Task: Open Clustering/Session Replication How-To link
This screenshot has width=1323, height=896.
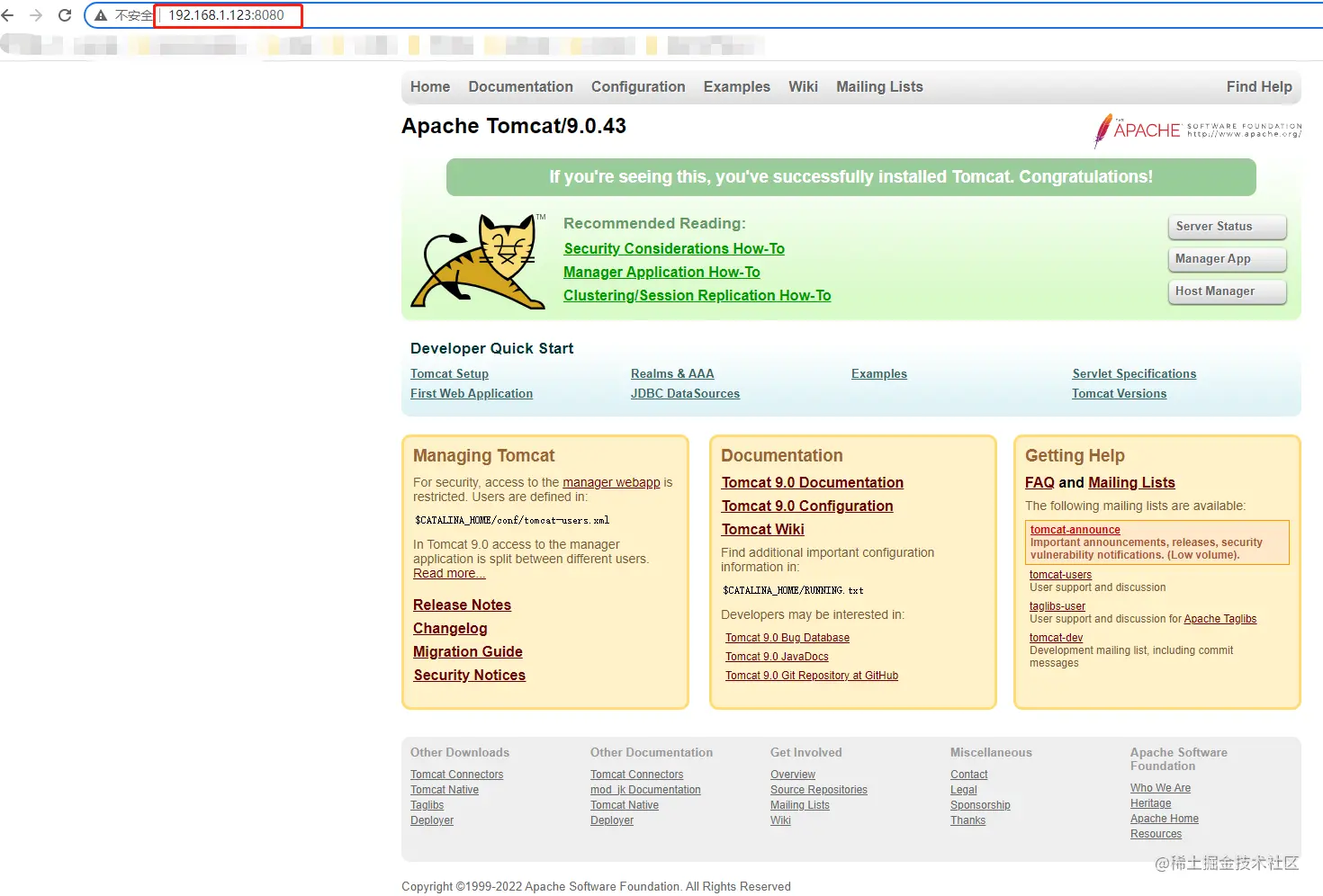Action: pos(697,295)
